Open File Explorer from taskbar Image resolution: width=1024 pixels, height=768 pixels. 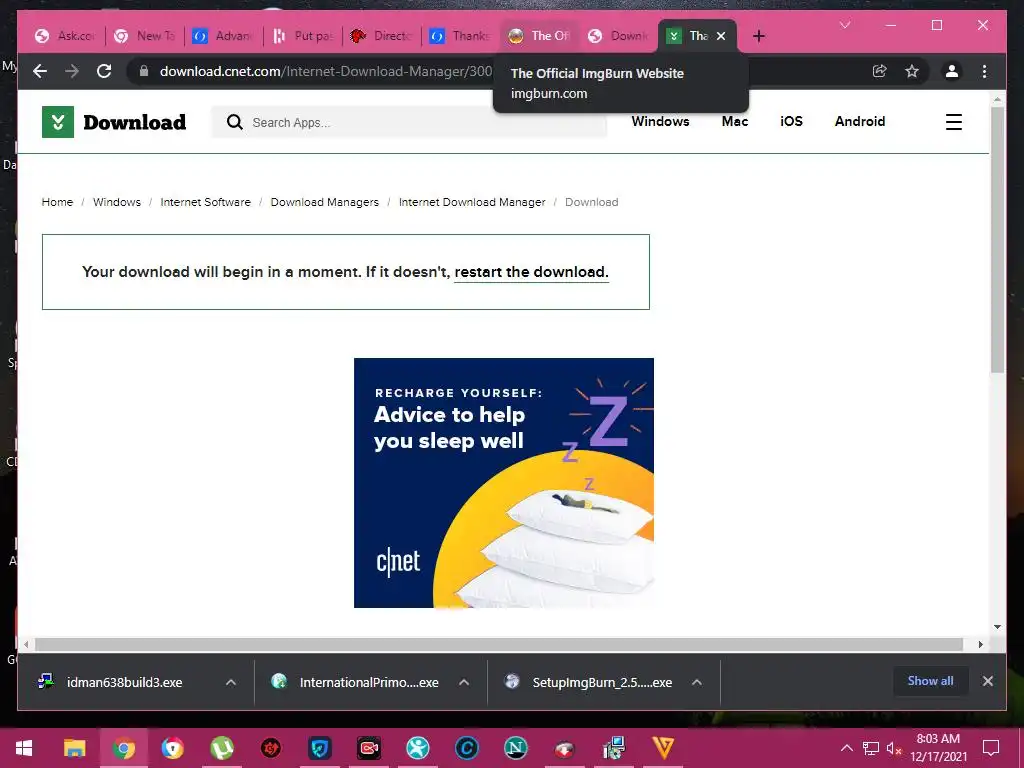tap(74, 748)
